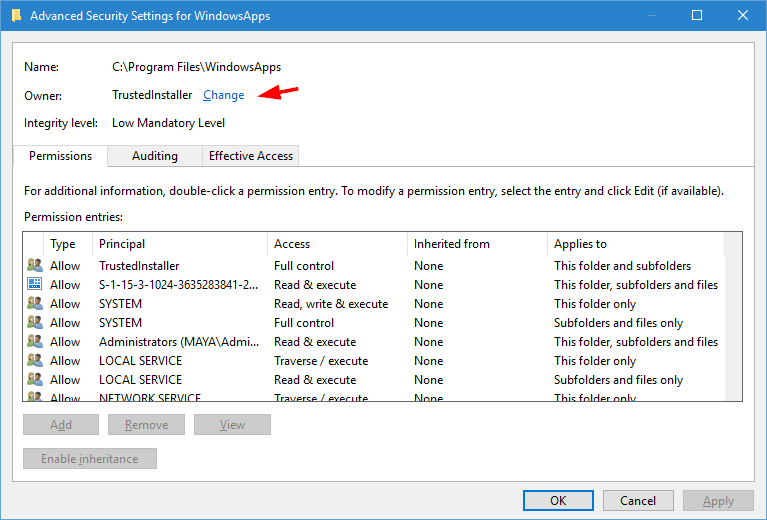The image size is (767, 520).
Task: Click the View button
Action: 232,425
